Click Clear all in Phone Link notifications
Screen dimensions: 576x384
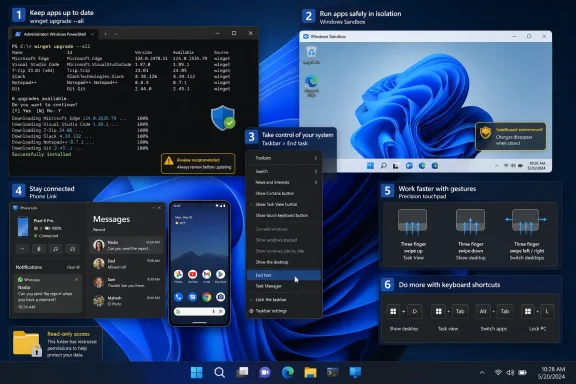point(73,267)
